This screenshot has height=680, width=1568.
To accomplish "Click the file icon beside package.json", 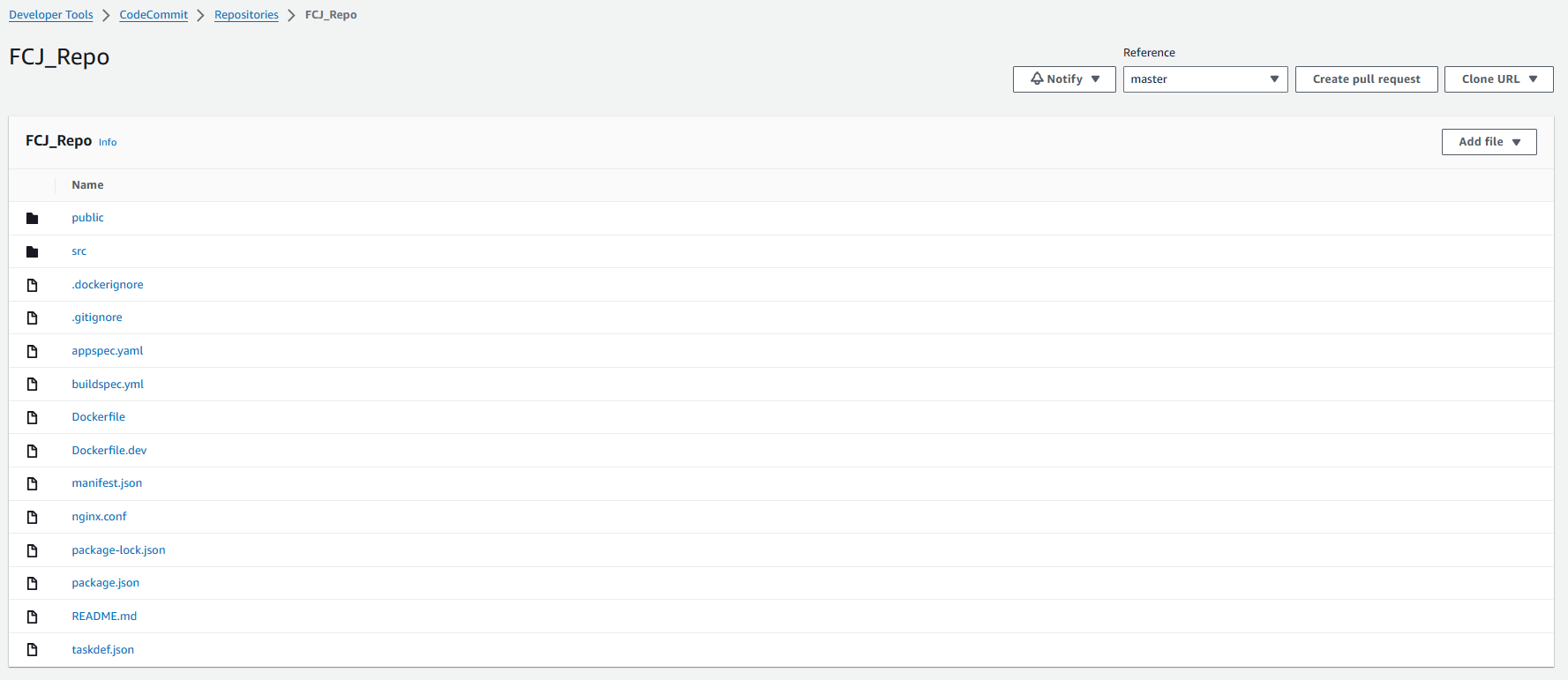I will (x=33, y=583).
